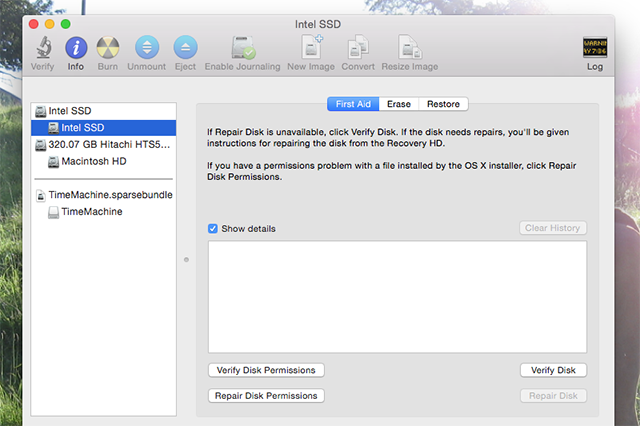Click the Verify Disk button

pos(553,370)
